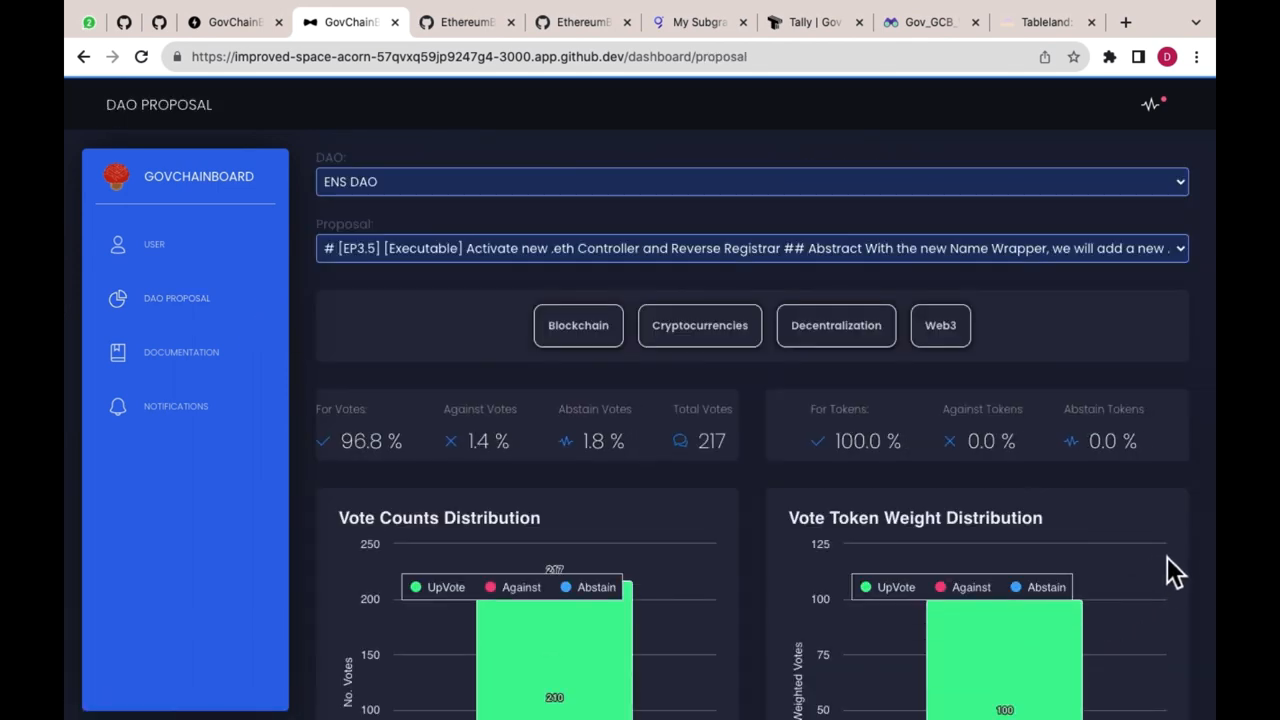This screenshot has height=720, width=1280.
Task: Open the Notifications sidebar item
Action: (x=185, y=406)
